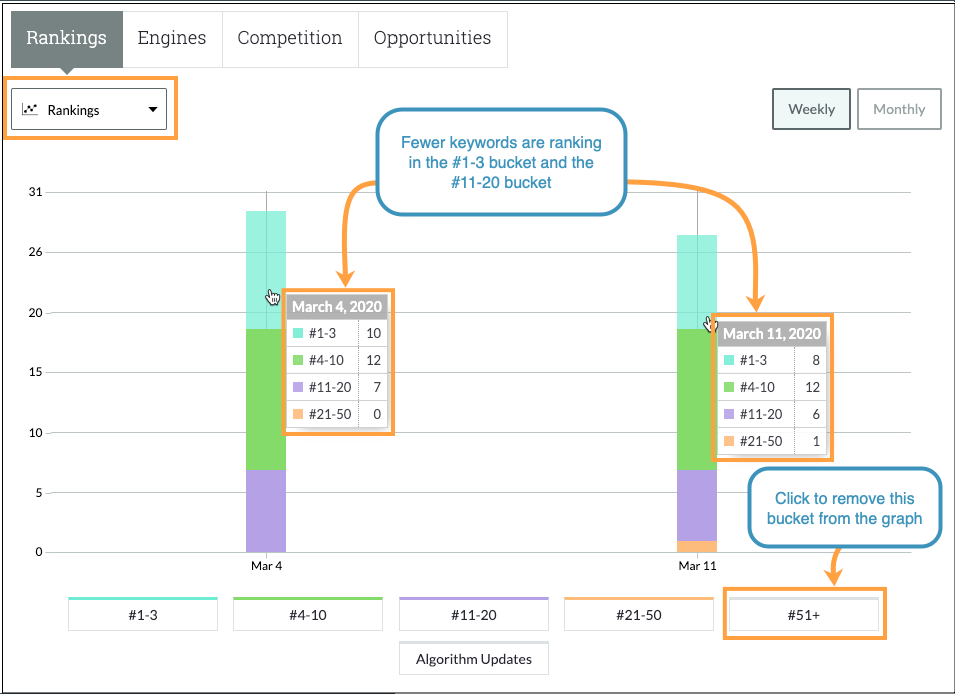Hide the #1-3 bucket from the chart

click(x=142, y=614)
